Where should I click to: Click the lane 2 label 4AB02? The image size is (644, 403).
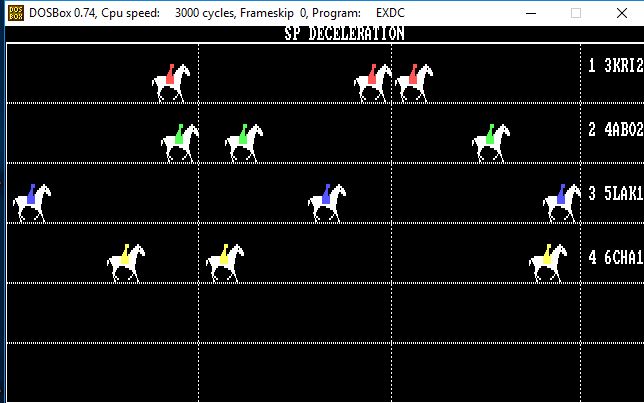[x=623, y=129]
